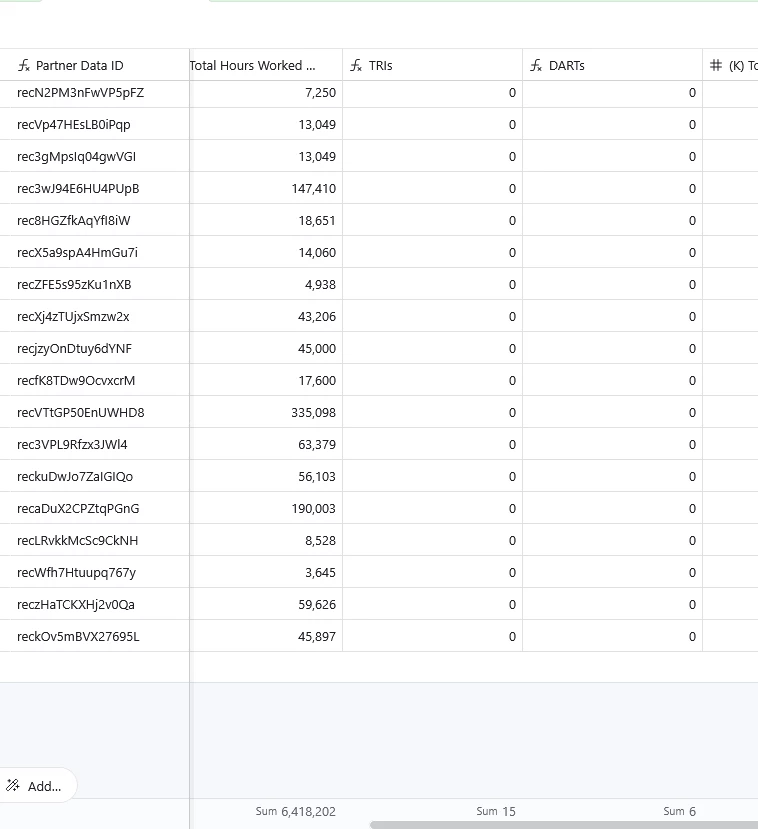Click hours cell 147,410
The width and height of the screenshot is (758, 829).
266,189
